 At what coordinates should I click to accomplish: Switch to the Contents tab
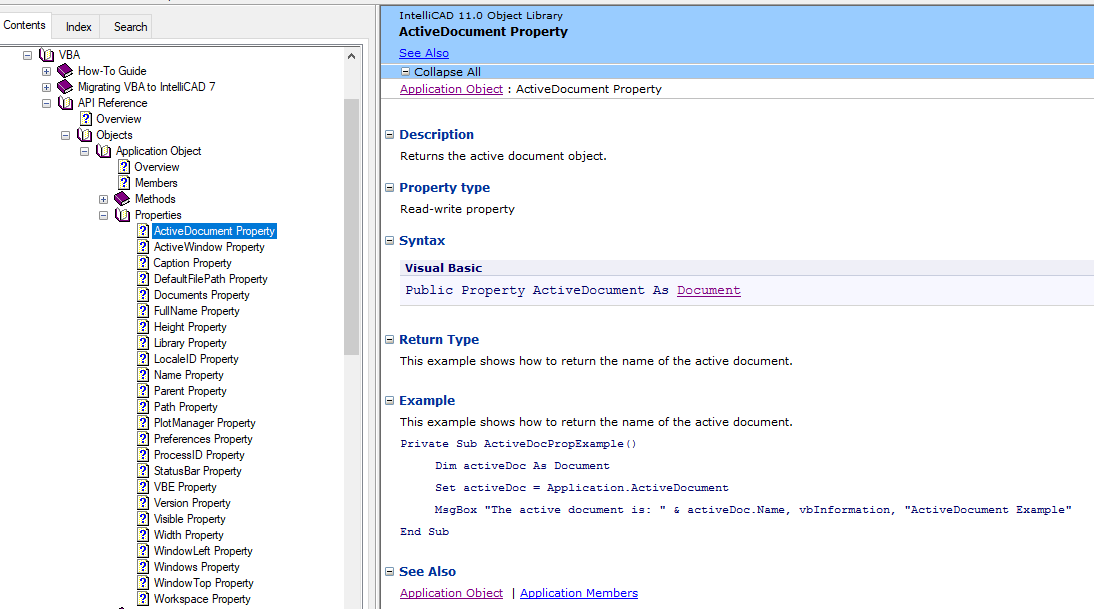24,25
